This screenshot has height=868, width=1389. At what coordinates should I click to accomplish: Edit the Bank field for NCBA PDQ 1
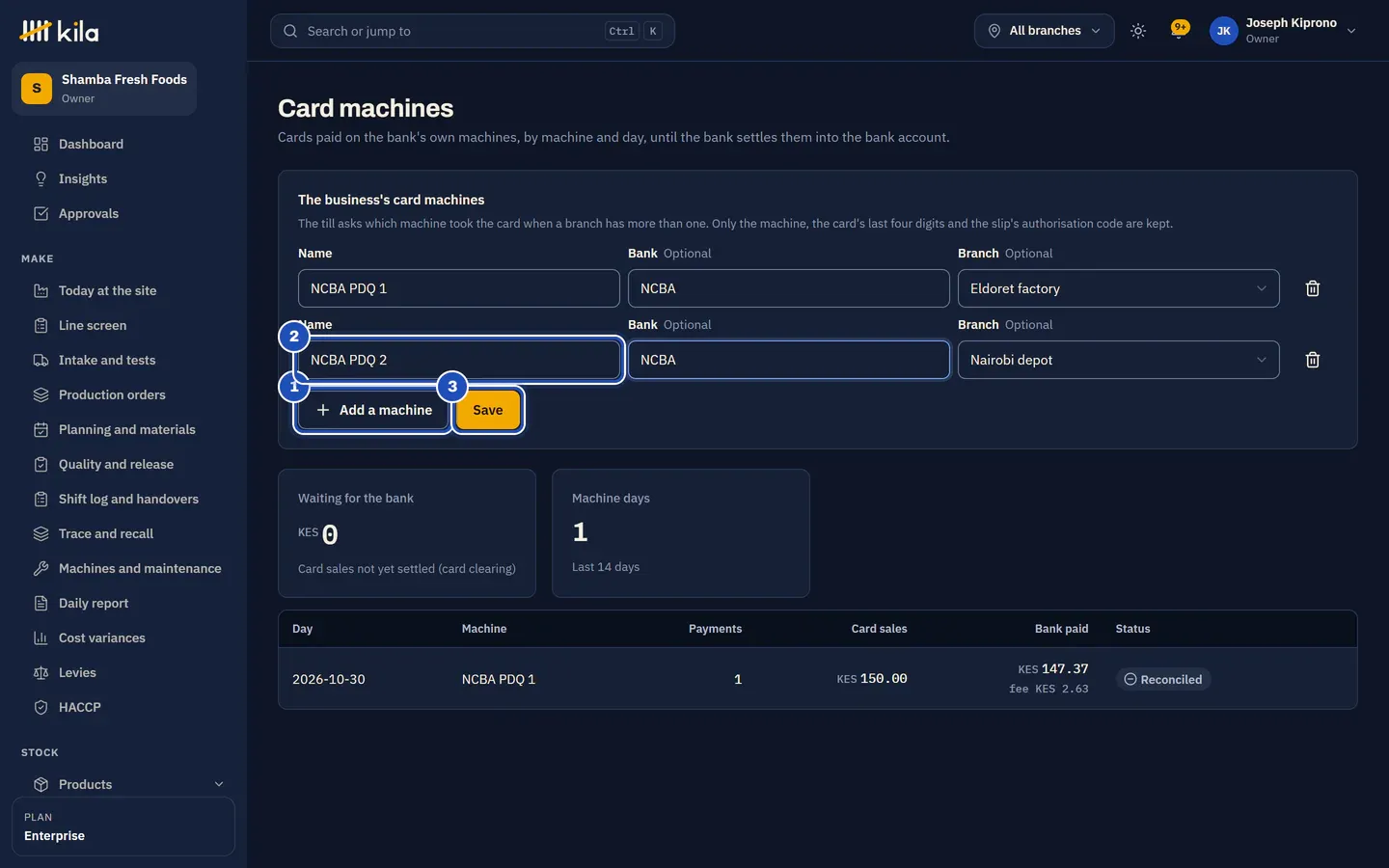pyautogui.click(x=789, y=288)
